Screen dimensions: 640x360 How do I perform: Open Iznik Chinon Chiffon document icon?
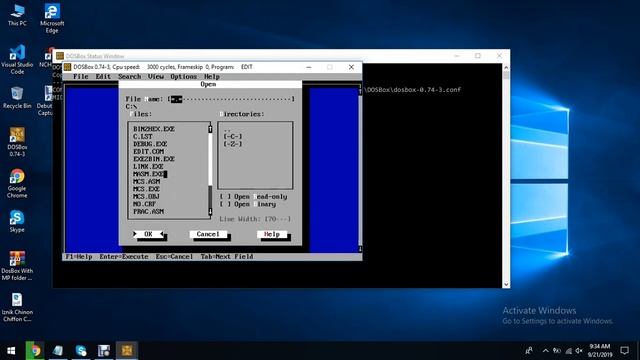(x=17, y=307)
